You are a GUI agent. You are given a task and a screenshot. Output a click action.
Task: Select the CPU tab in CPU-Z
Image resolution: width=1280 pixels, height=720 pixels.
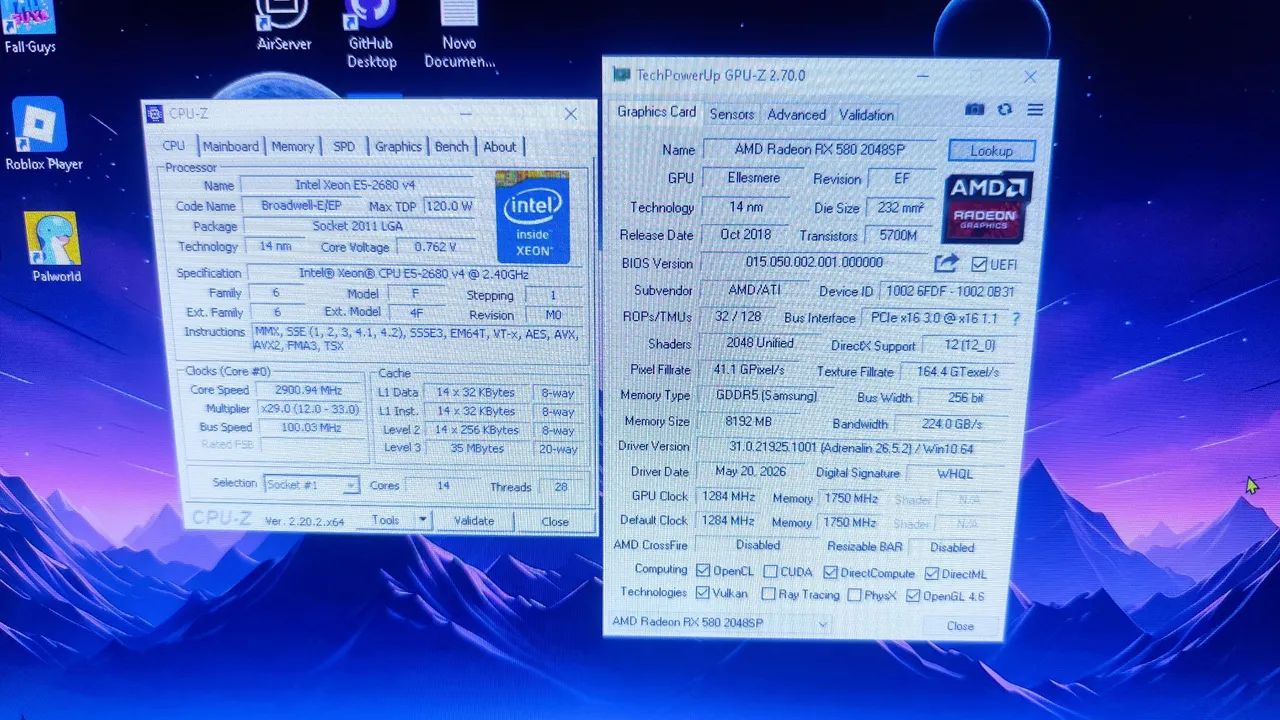coord(174,146)
